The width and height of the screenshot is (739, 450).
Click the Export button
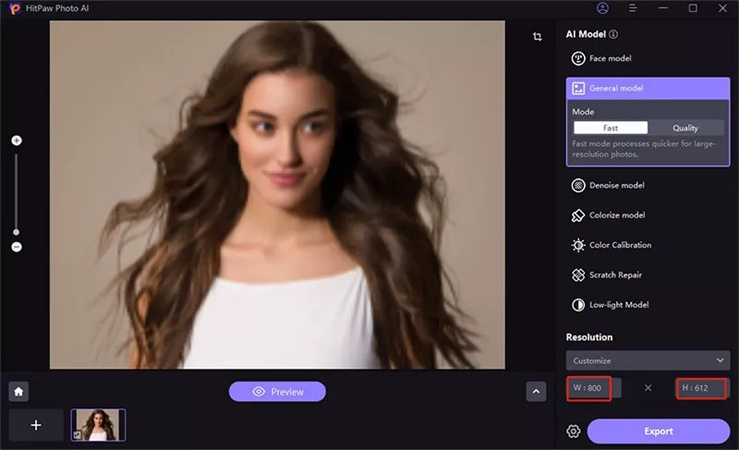(x=658, y=431)
